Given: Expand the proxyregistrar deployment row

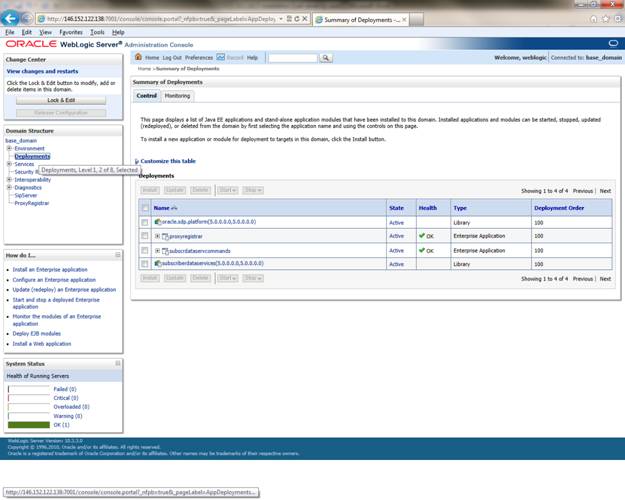Looking at the screenshot, I should tap(157, 236).
